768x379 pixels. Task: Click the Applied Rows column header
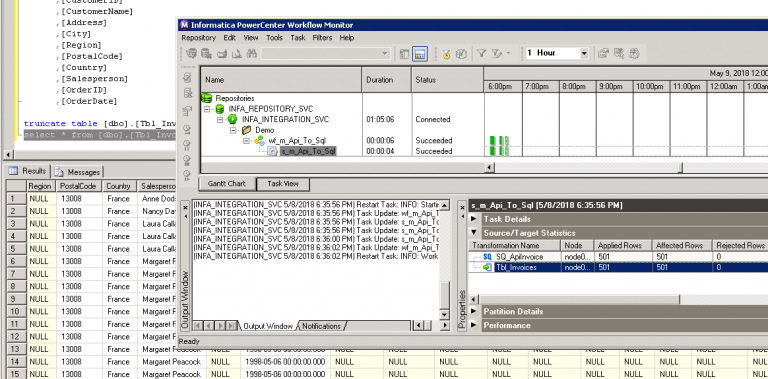point(623,245)
